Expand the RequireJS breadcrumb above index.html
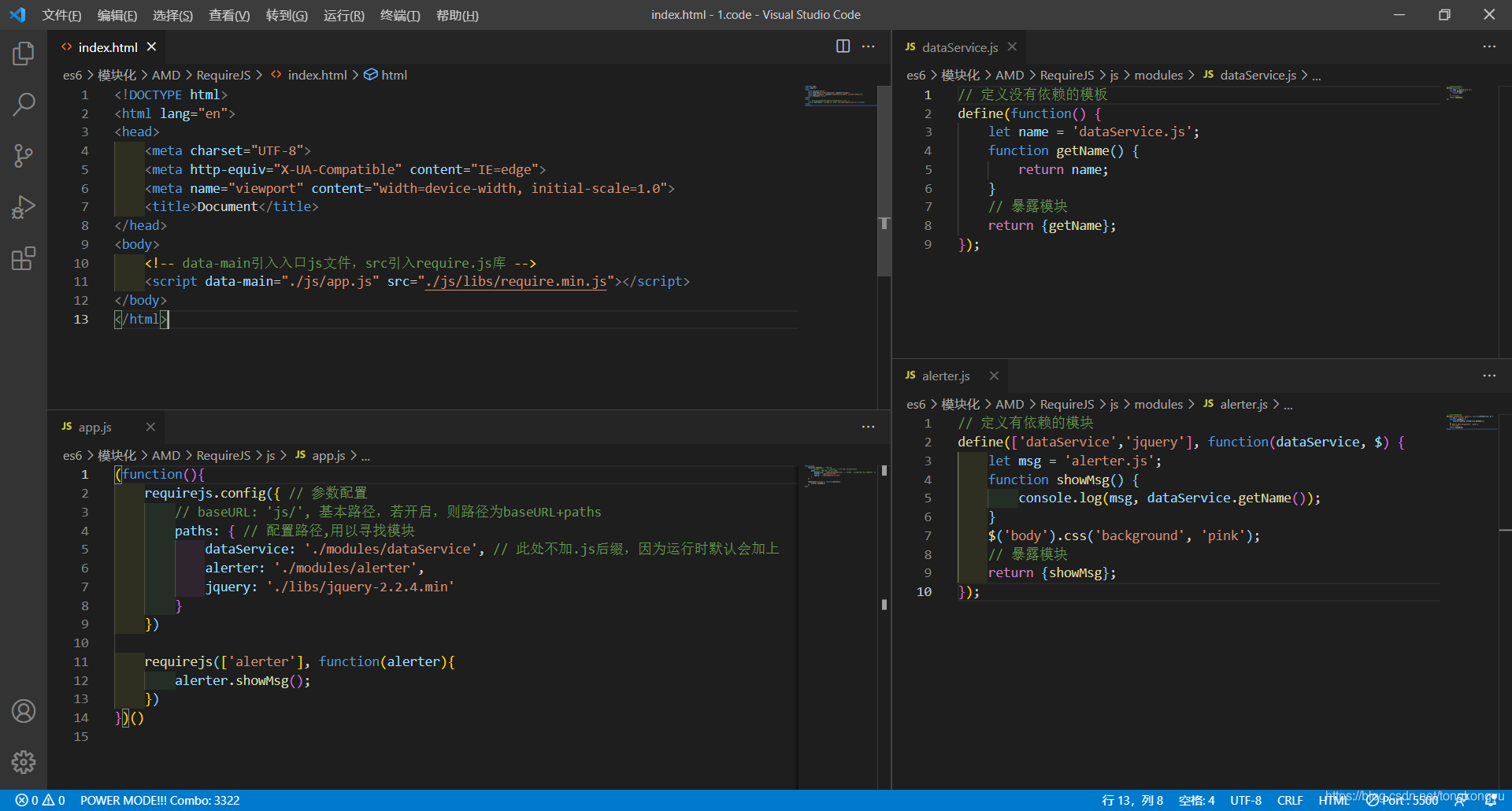1512x811 pixels. (223, 75)
